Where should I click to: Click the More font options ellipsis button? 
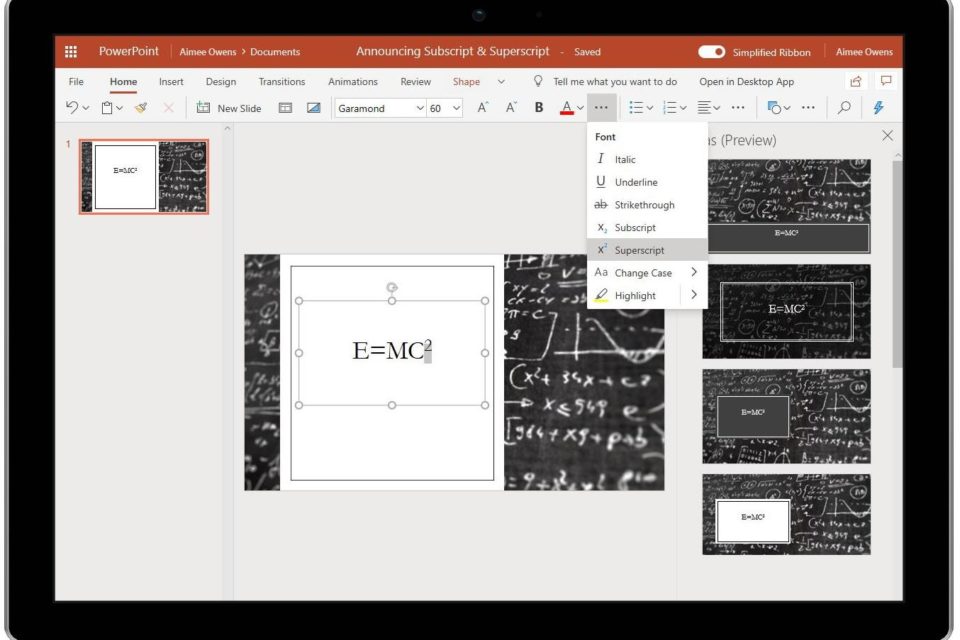pyautogui.click(x=601, y=108)
